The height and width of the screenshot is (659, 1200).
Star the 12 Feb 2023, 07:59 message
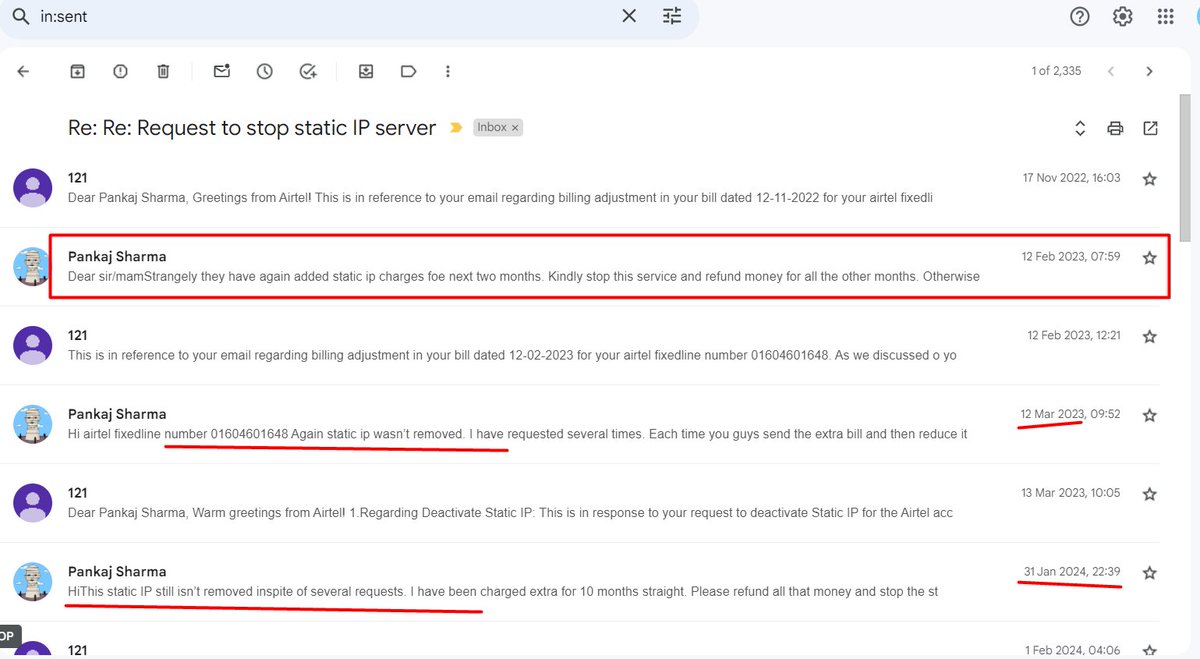[x=1150, y=258]
